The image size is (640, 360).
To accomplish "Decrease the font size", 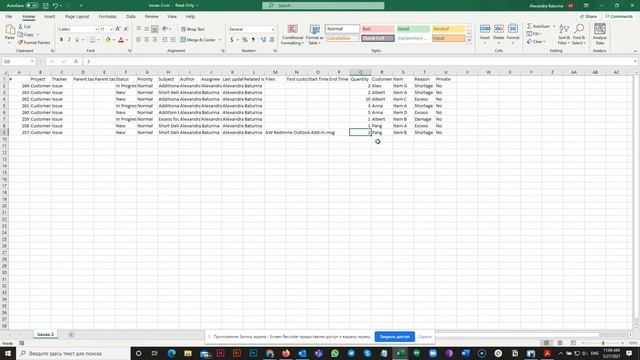I will (x=126, y=29).
